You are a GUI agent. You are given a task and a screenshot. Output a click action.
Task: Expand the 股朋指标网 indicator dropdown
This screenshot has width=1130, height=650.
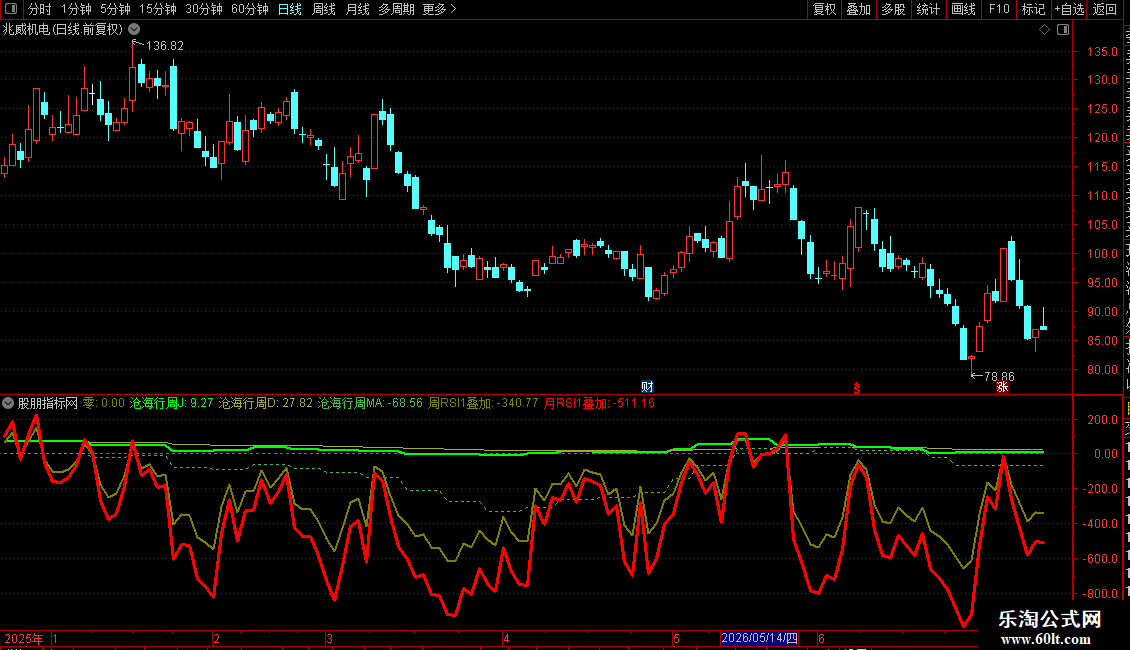click(x=8, y=404)
